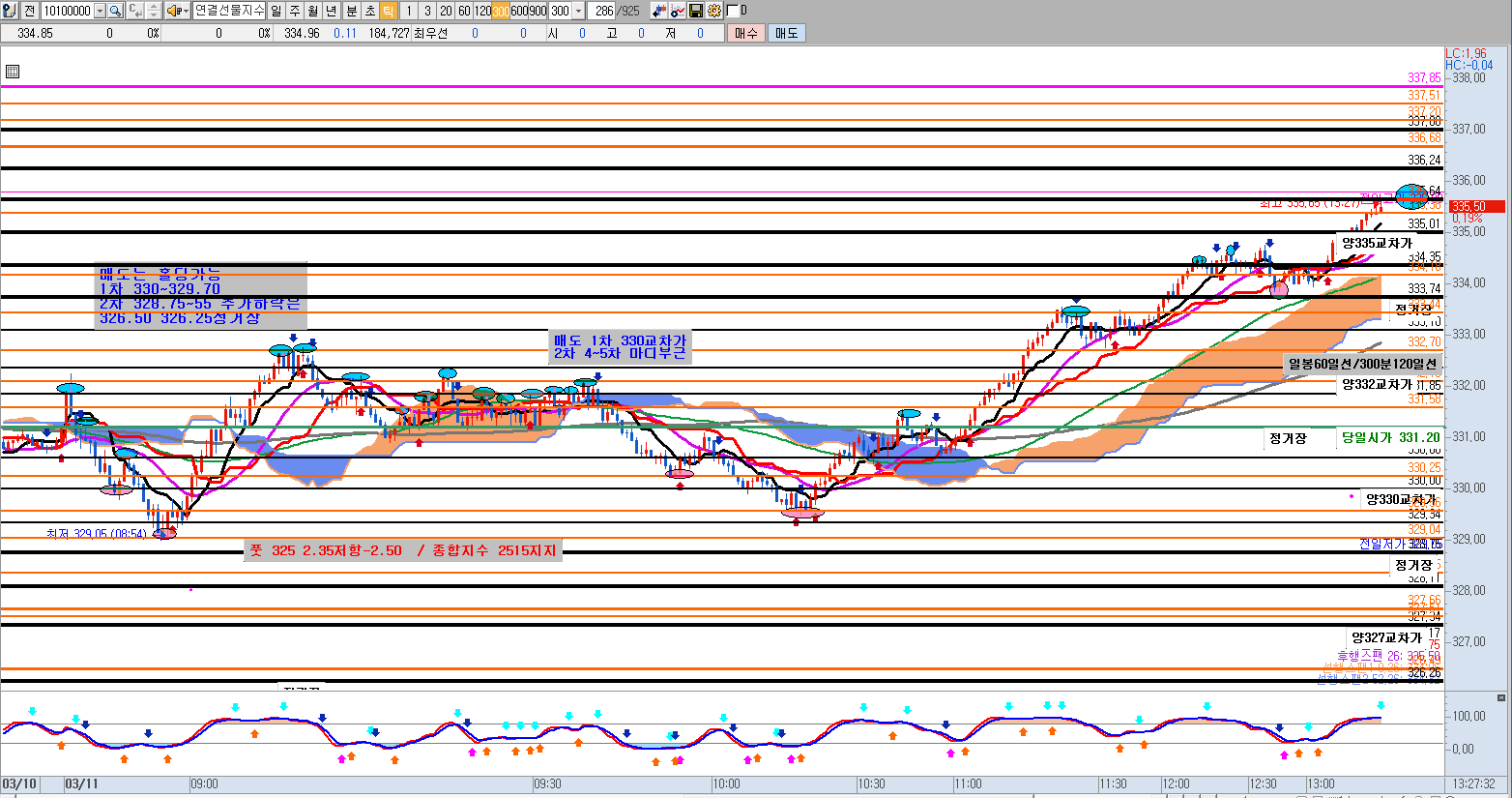Screen dimensions: 1512x798
Task: Click the 최고 high price marker label
Action: coord(1310,203)
